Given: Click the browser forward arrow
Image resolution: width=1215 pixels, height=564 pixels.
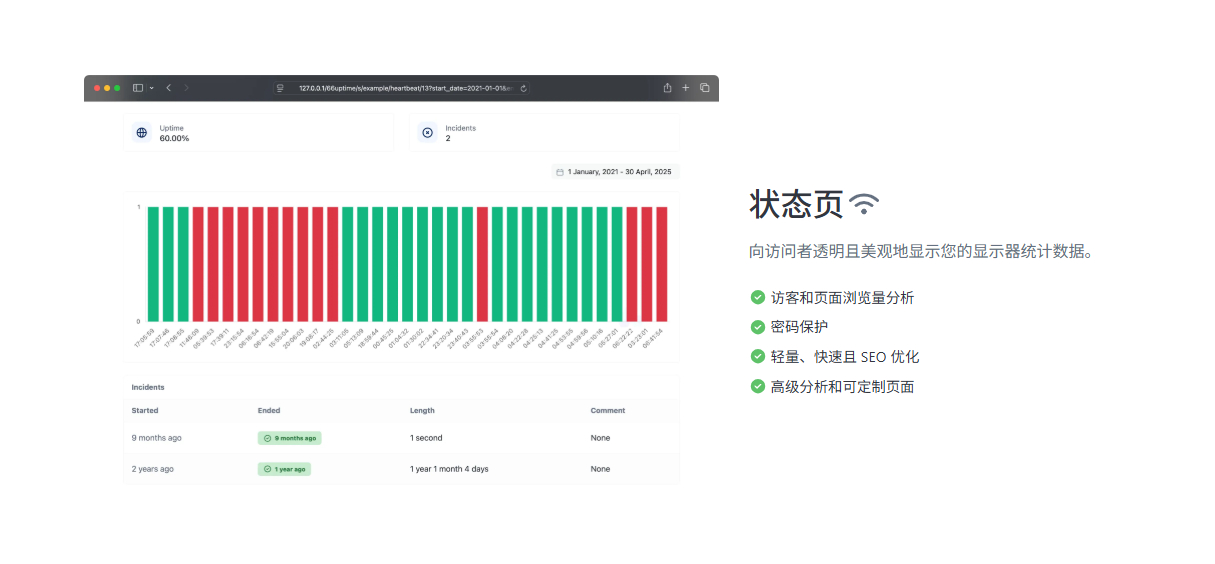Looking at the screenshot, I should (x=186, y=88).
